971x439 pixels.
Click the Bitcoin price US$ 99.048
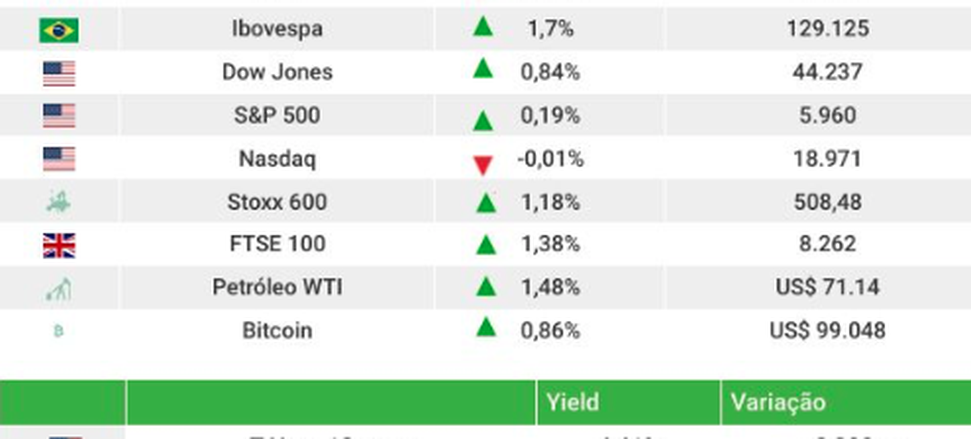[x=827, y=330]
